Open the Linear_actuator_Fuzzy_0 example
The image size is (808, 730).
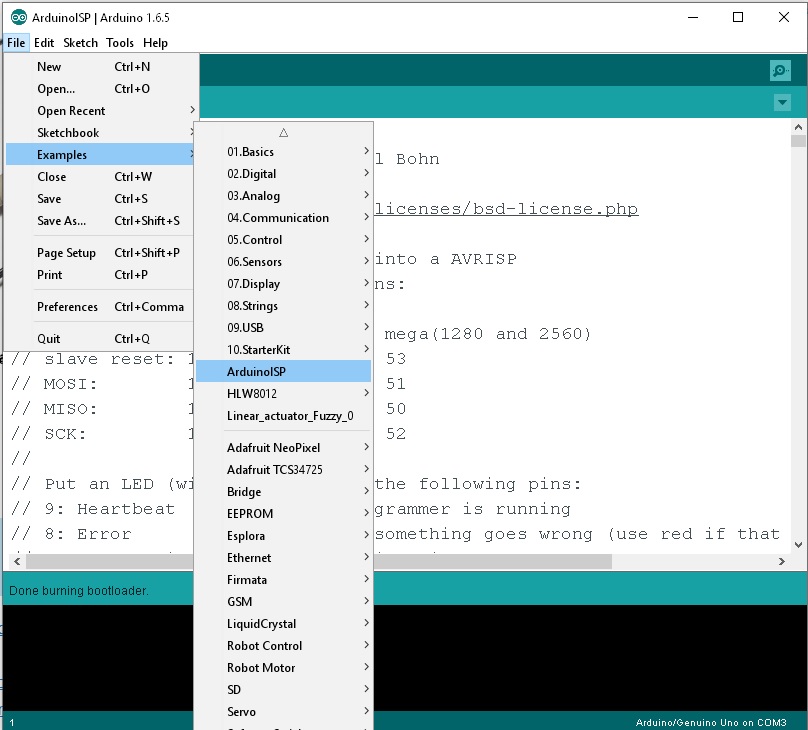point(283,416)
